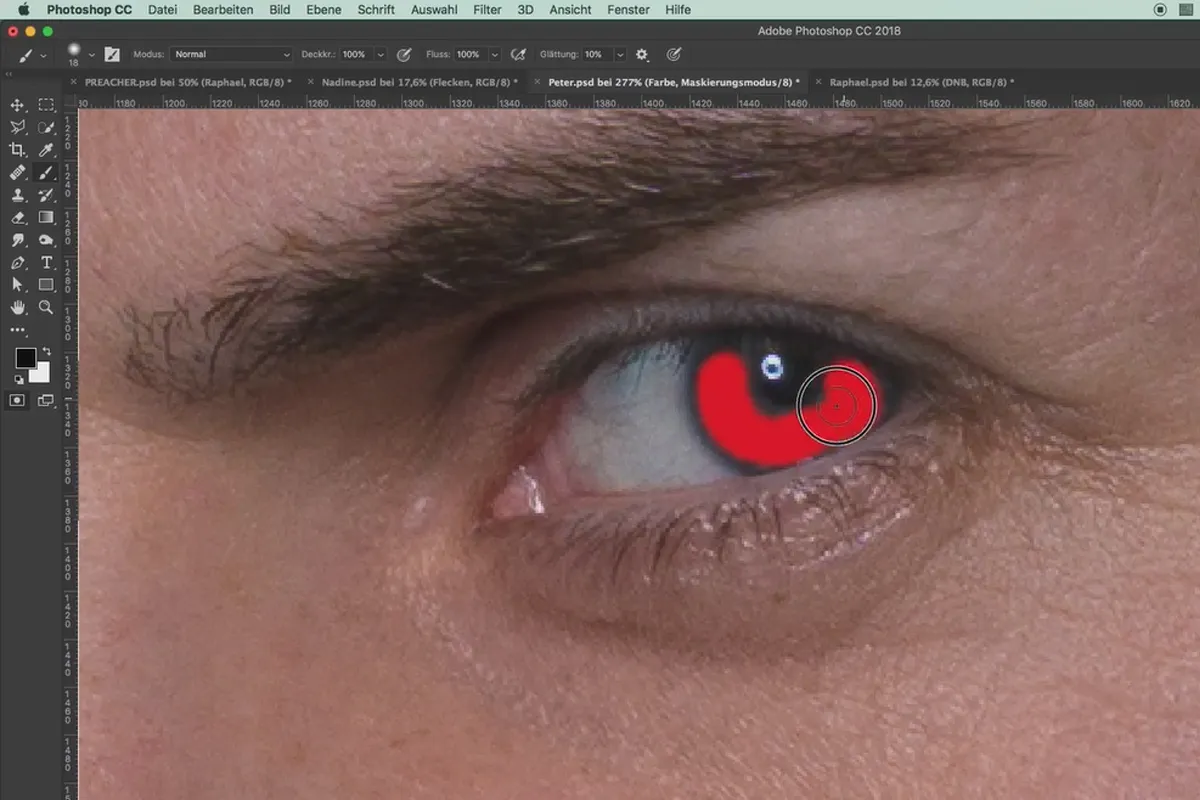Toggle pressure for size at options bar end
Image resolution: width=1200 pixels, height=800 pixels.
click(x=674, y=54)
